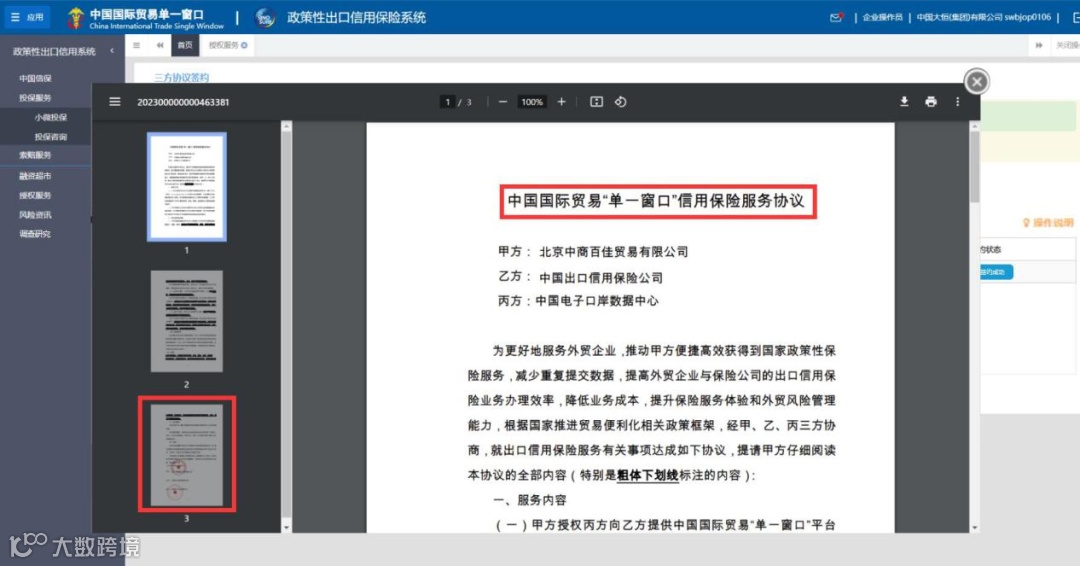Click the text 中国出口信用保险公司
The image size is (1080, 566).
(x=601, y=277)
